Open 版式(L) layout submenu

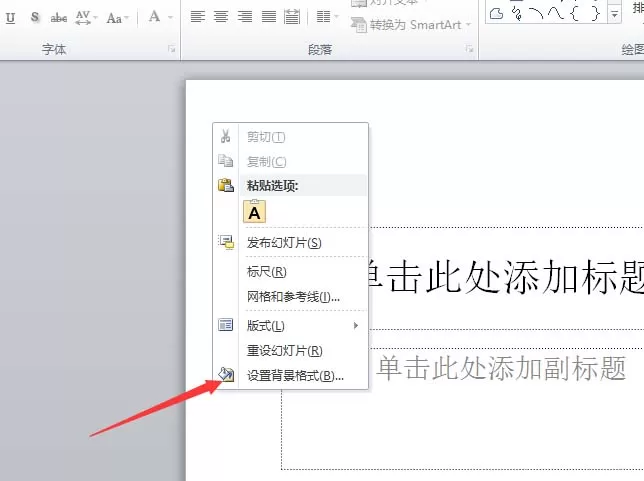point(290,326)
